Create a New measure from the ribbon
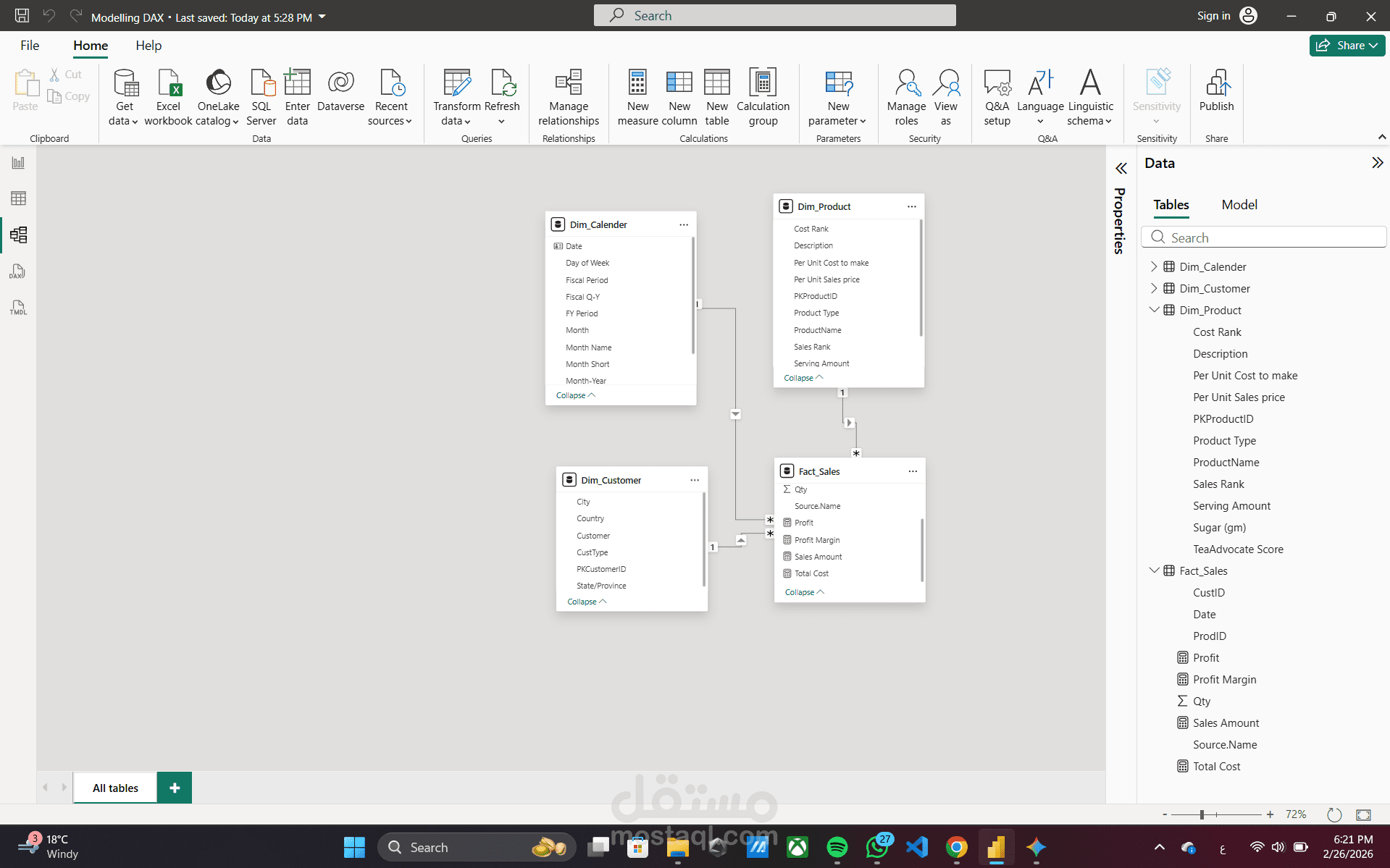Image resolution: width=1390 pixels, height=868 pixels. [637, 96]
